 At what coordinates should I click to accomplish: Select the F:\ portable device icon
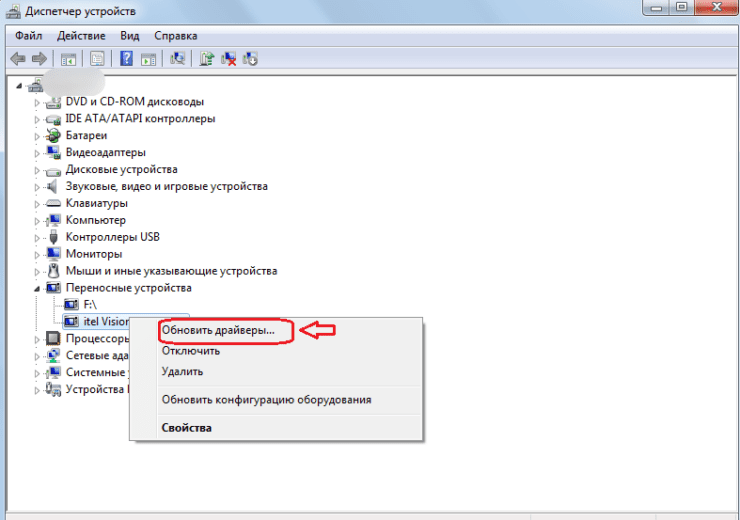(71, 304)
